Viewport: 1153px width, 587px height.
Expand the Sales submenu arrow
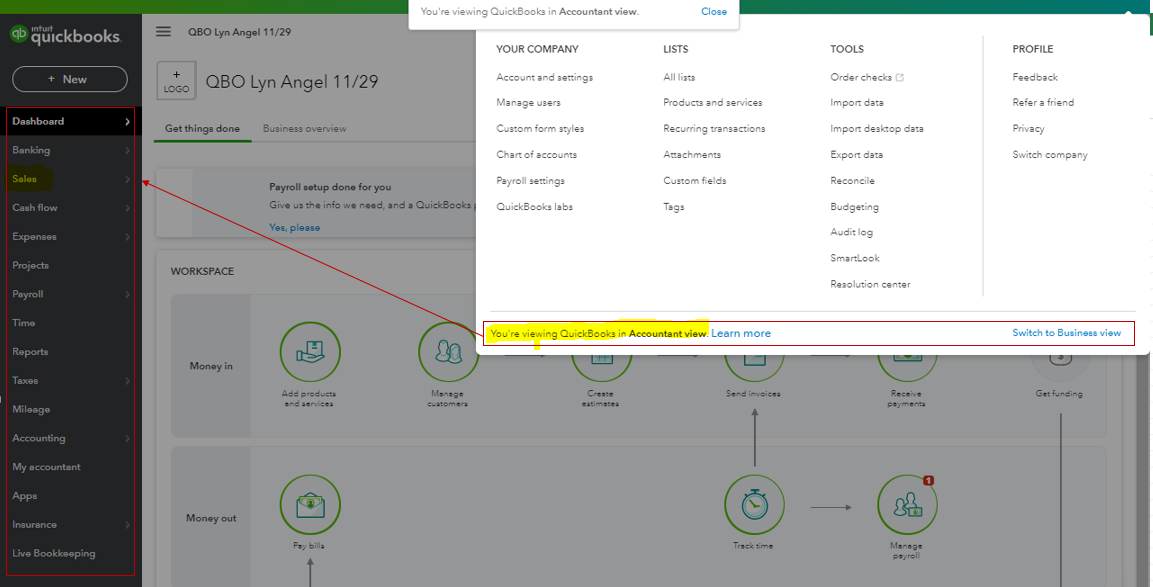(x=127, y=179)
